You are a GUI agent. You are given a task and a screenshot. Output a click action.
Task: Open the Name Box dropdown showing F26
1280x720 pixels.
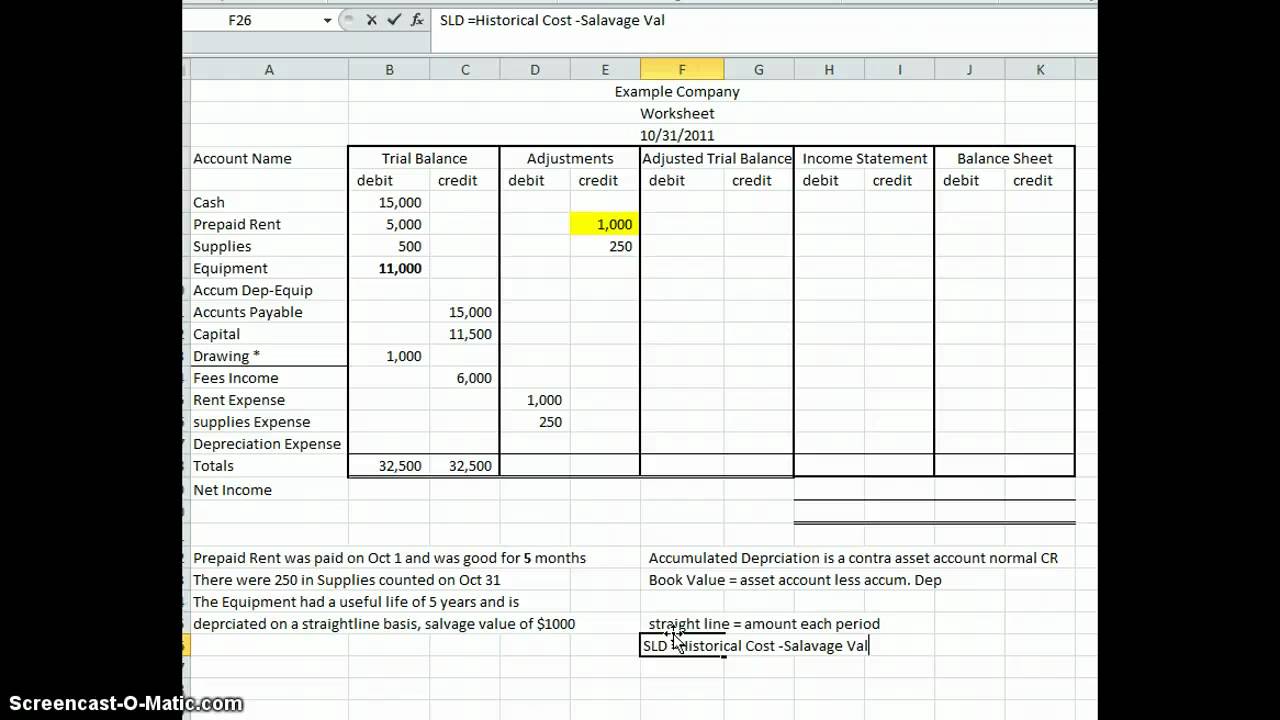326,20
